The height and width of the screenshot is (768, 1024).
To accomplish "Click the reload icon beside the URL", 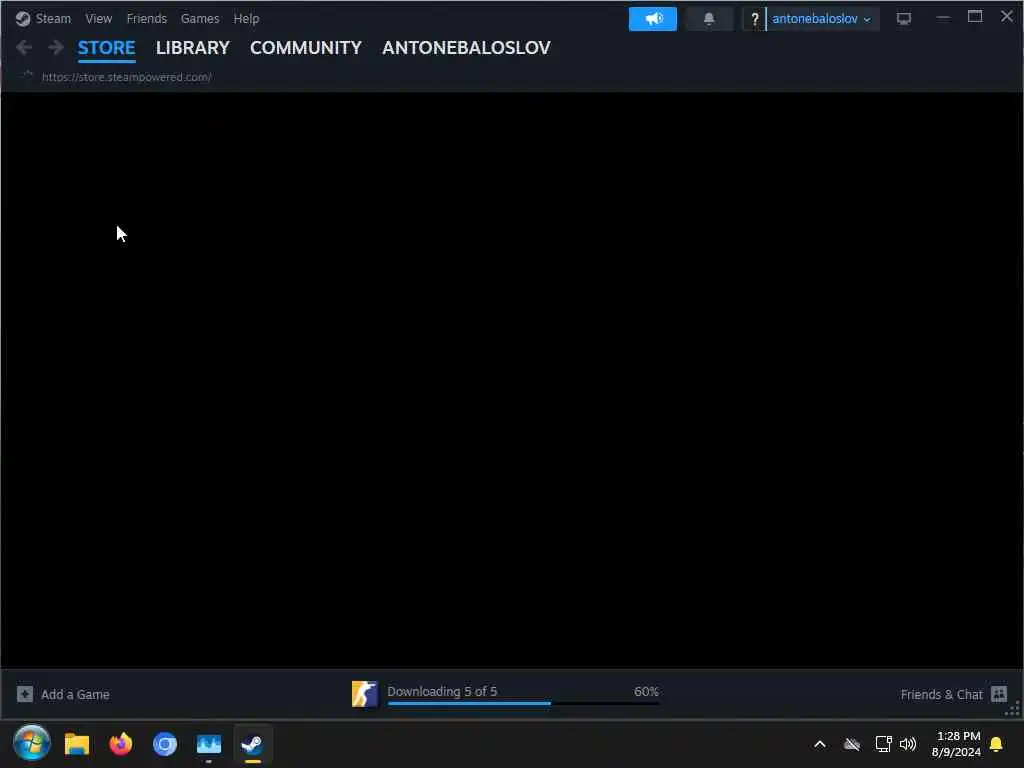I will pyautogui.click(x=26, y=76).
